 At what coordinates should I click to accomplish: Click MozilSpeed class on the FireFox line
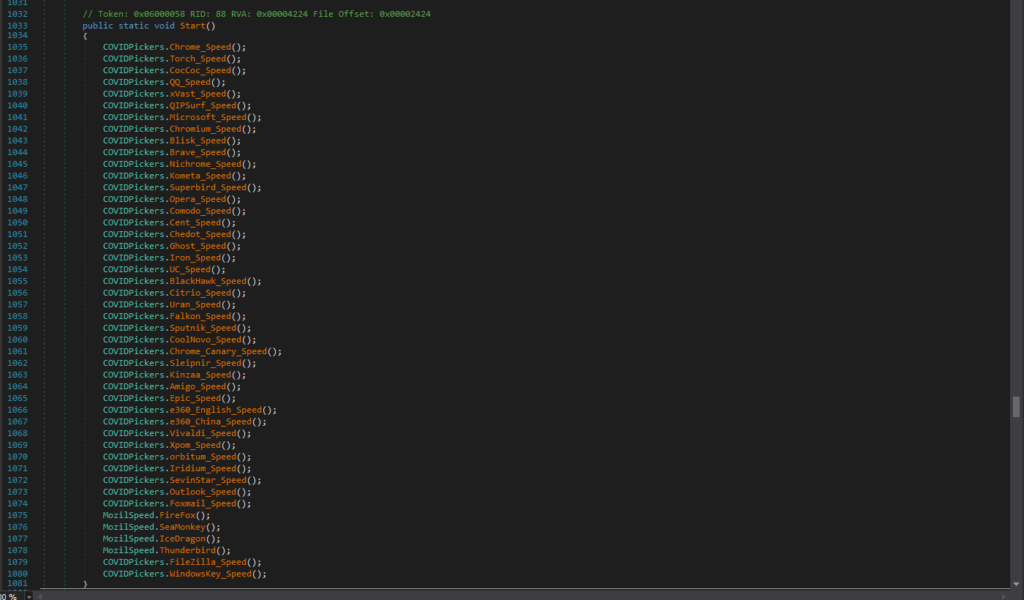pos(128,515)
